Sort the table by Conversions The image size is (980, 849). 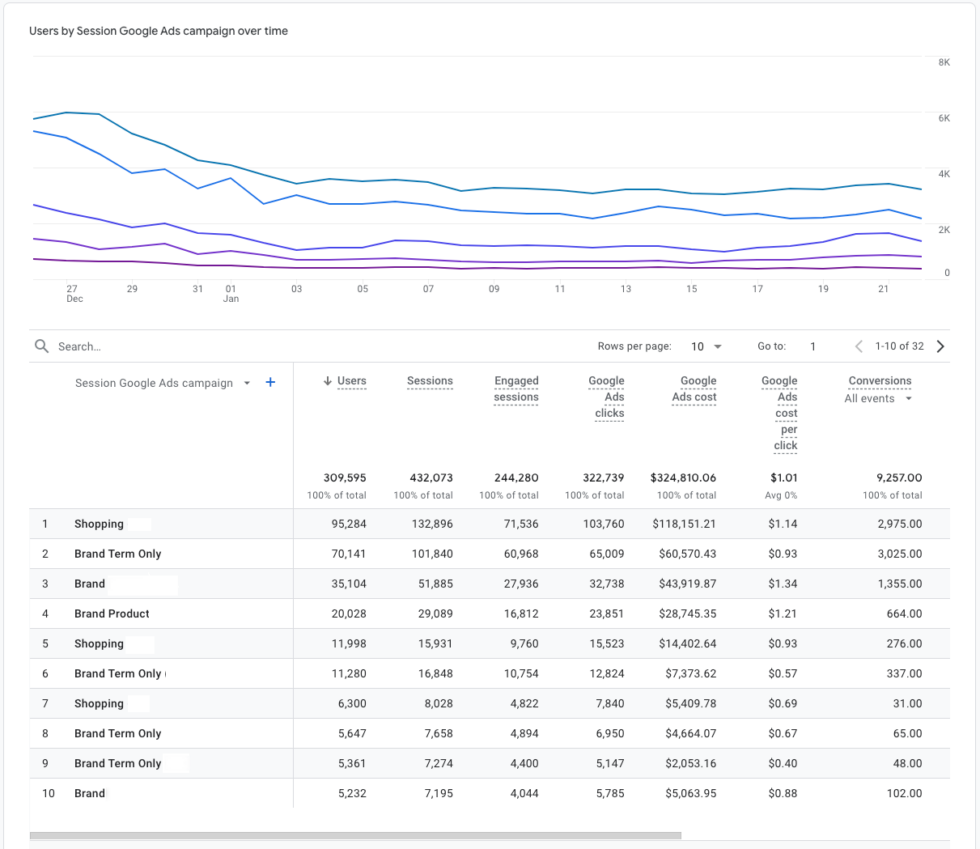pos(880,380)
